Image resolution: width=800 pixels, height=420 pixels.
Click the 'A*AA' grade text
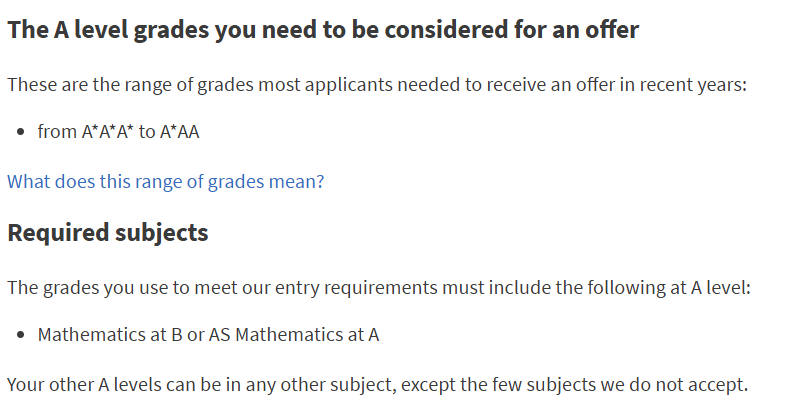pos(180,132)
